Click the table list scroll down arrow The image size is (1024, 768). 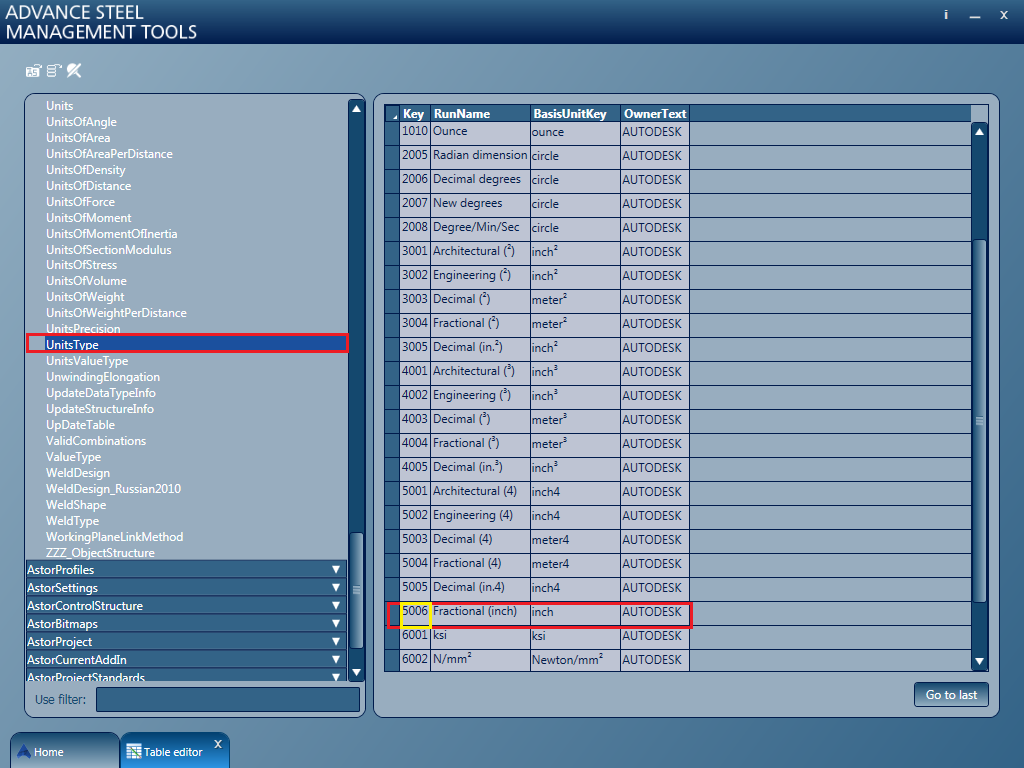[357, 672]
